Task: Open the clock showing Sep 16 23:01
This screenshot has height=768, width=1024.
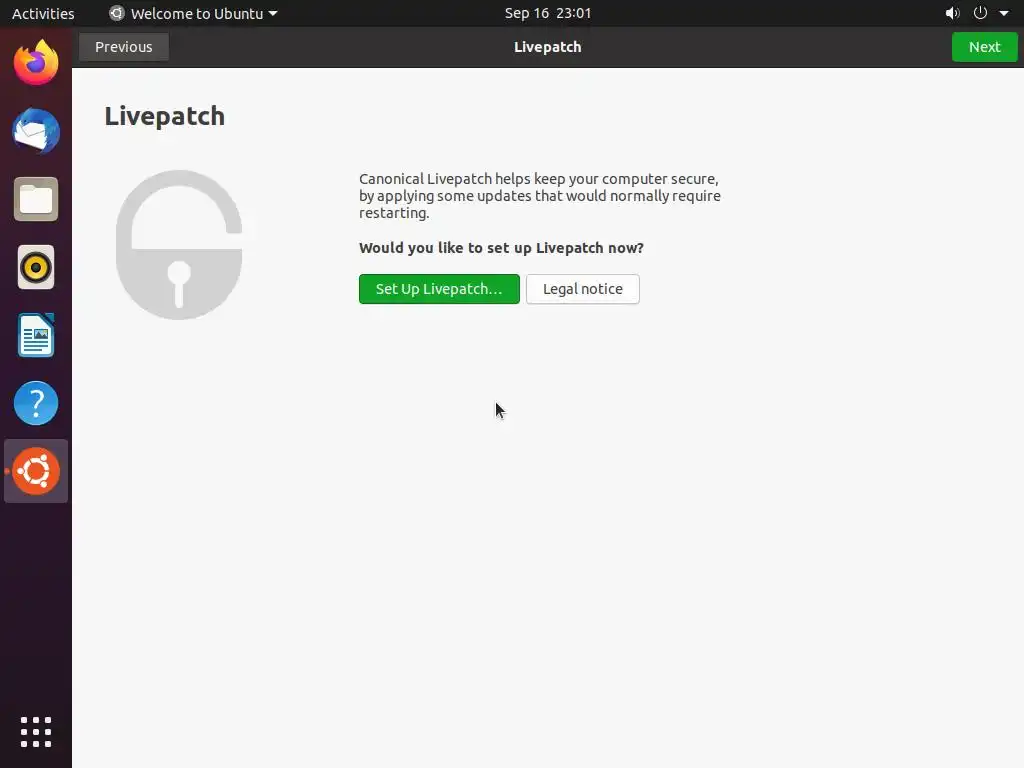Action: tap(547, 13)
